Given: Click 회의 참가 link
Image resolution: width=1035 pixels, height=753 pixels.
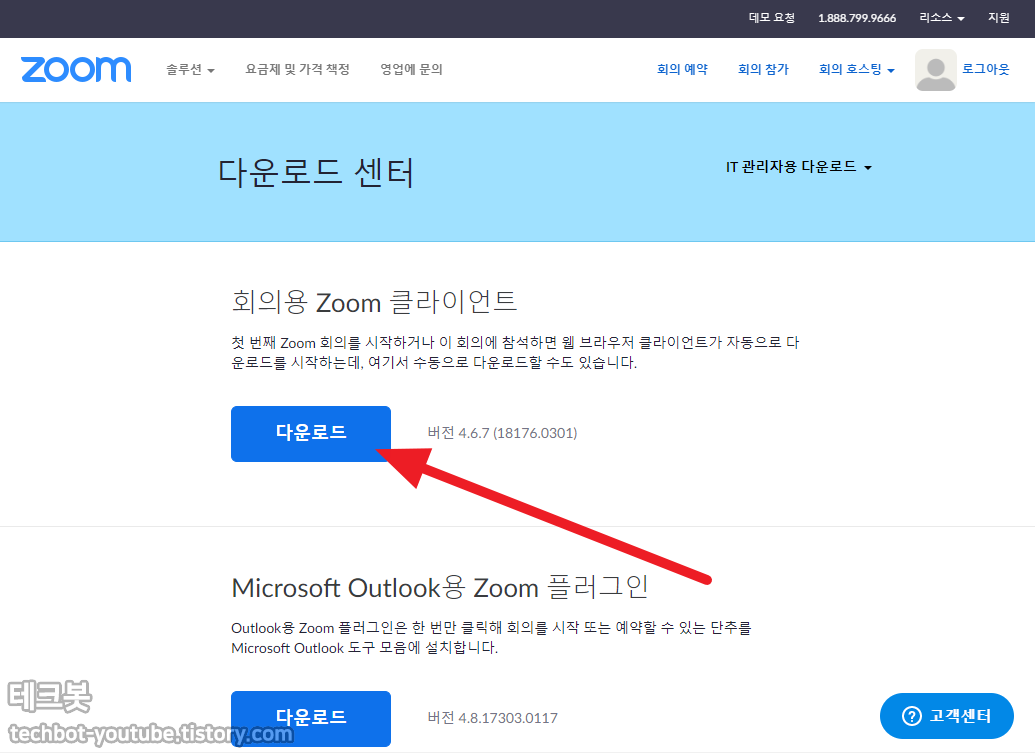Looking at the screenshot, I should coord(763,69).
